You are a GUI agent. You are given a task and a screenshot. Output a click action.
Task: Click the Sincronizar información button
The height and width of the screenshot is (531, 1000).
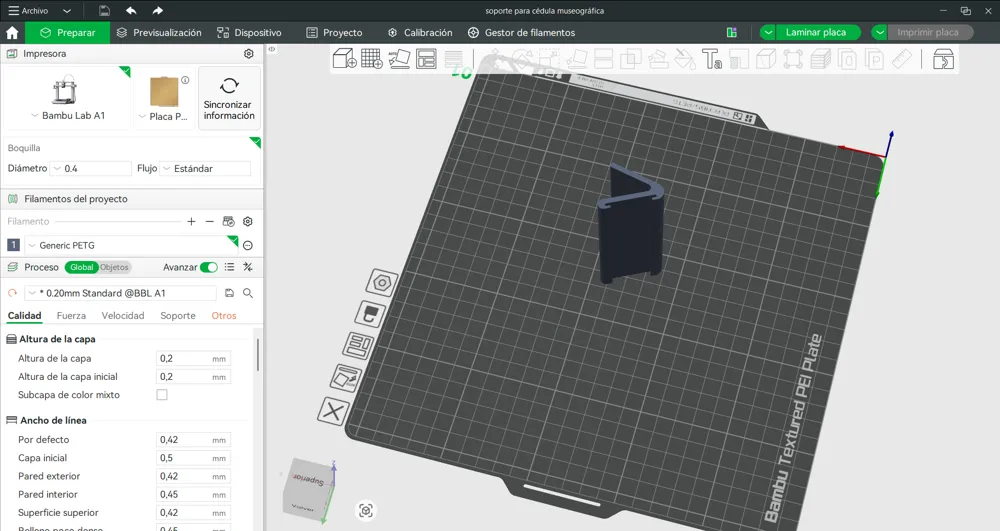pos(229,98)
